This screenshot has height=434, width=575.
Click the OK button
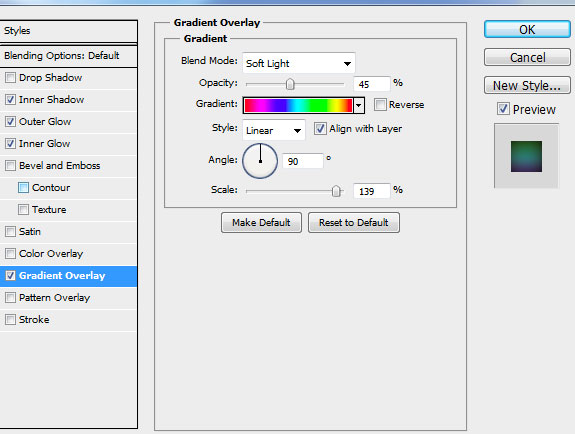pos(527,29)
